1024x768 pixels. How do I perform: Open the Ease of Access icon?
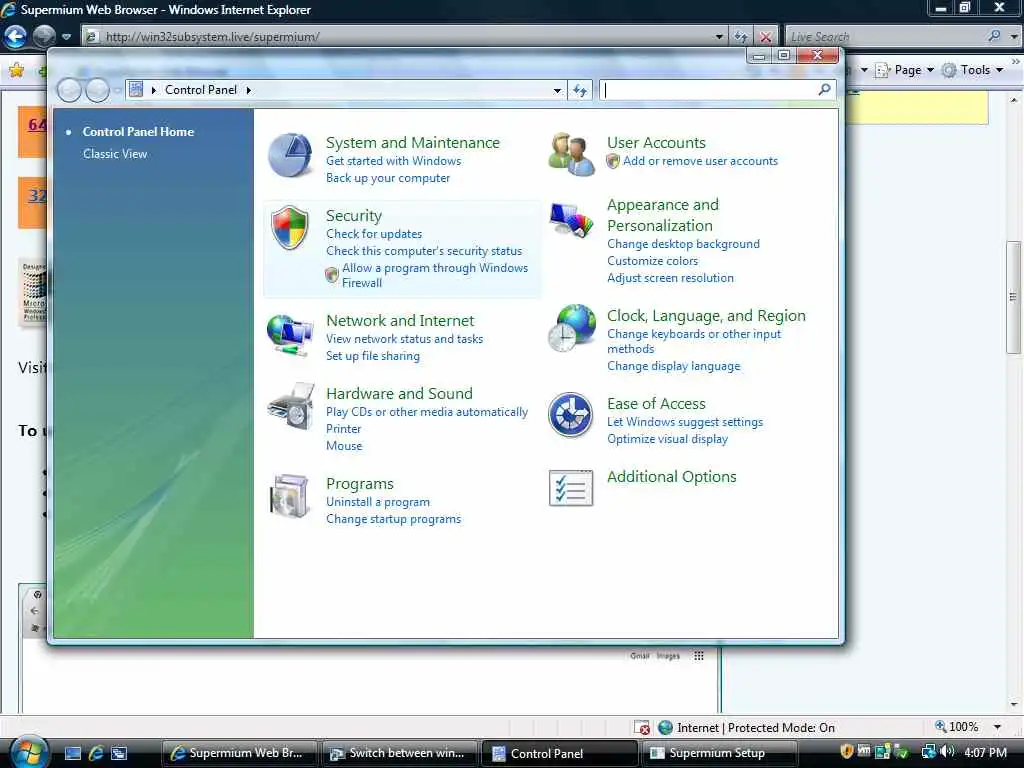[570, 415]
